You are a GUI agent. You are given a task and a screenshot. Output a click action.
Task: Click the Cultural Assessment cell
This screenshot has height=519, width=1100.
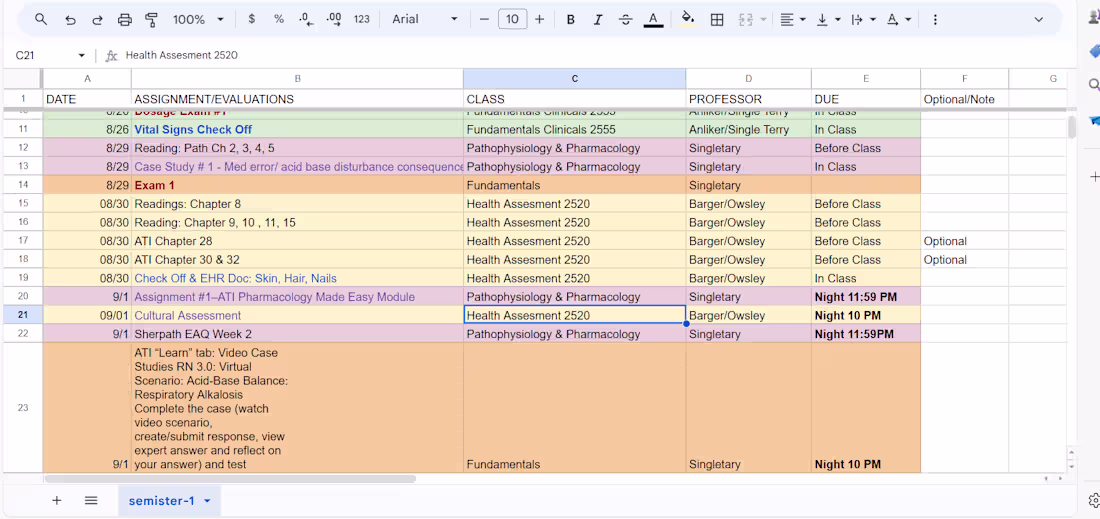[297, 316]
